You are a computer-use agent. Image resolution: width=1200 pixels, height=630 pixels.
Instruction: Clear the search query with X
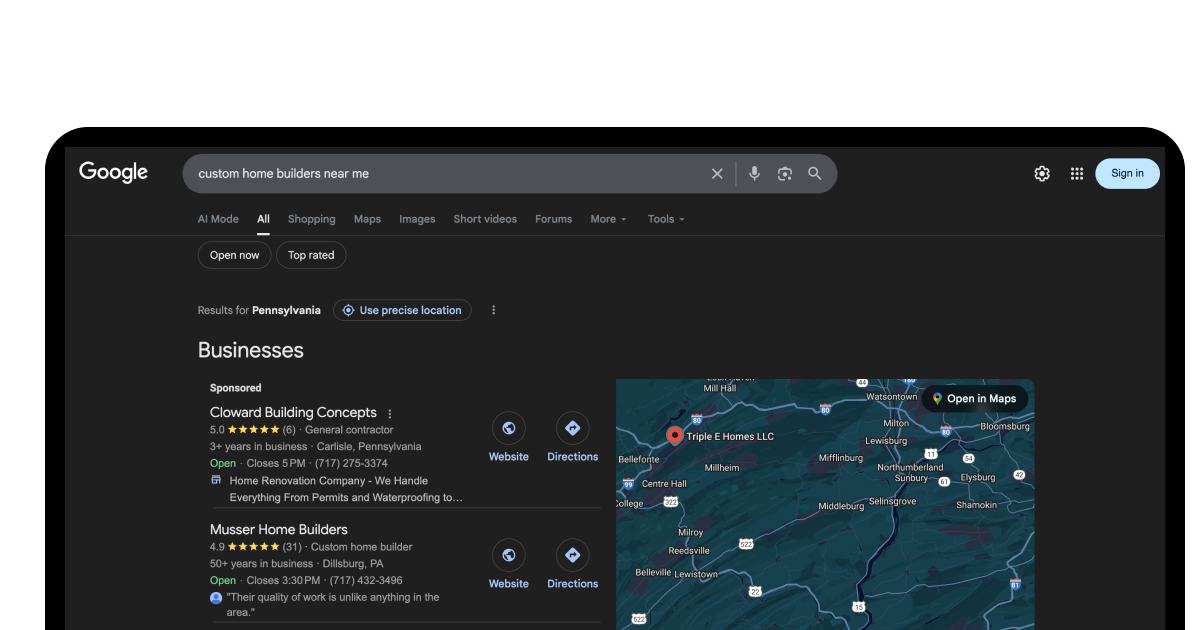[x=717, y=174]
